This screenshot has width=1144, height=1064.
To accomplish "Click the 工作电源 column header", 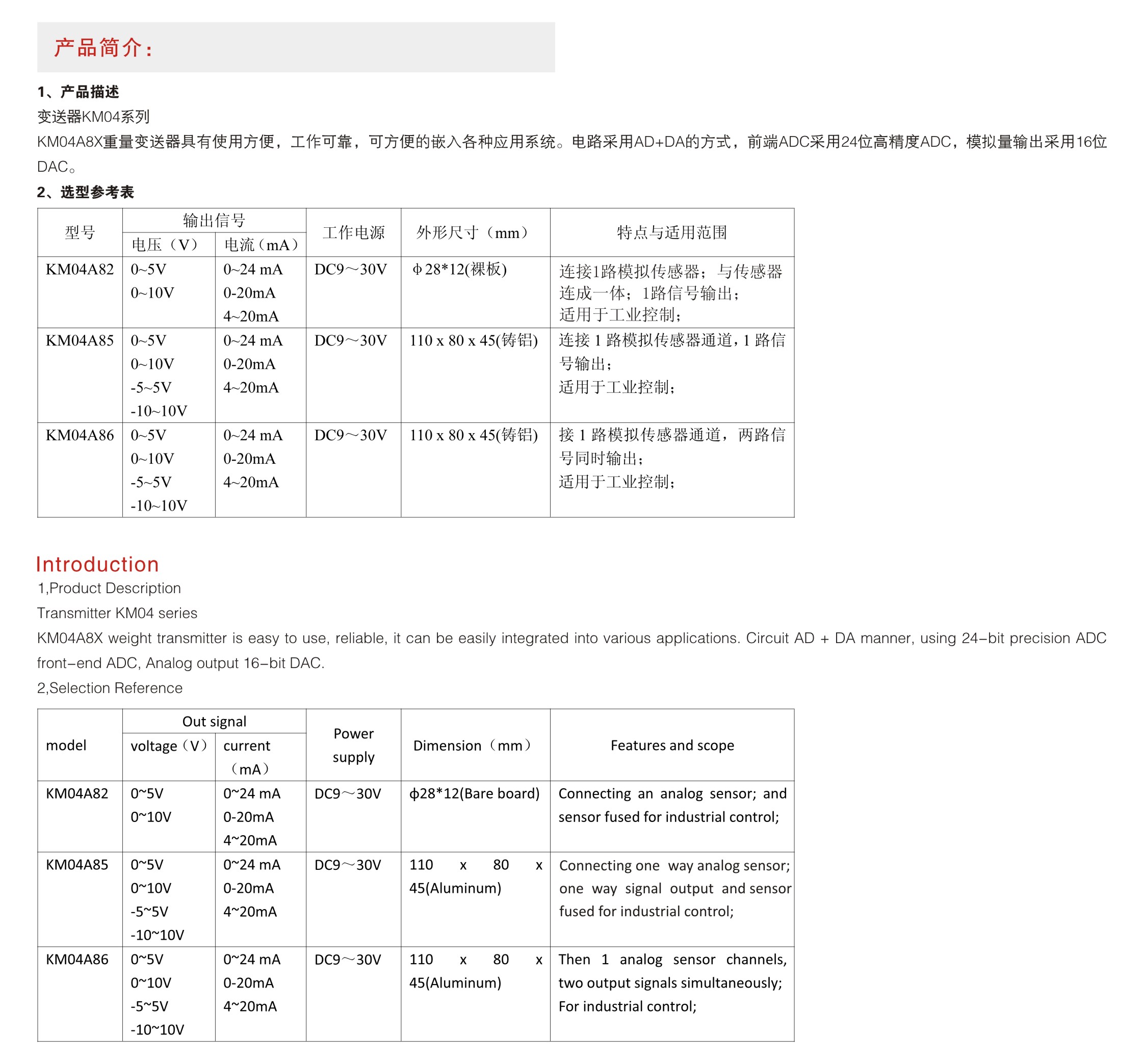I will (x=353, y=232).
